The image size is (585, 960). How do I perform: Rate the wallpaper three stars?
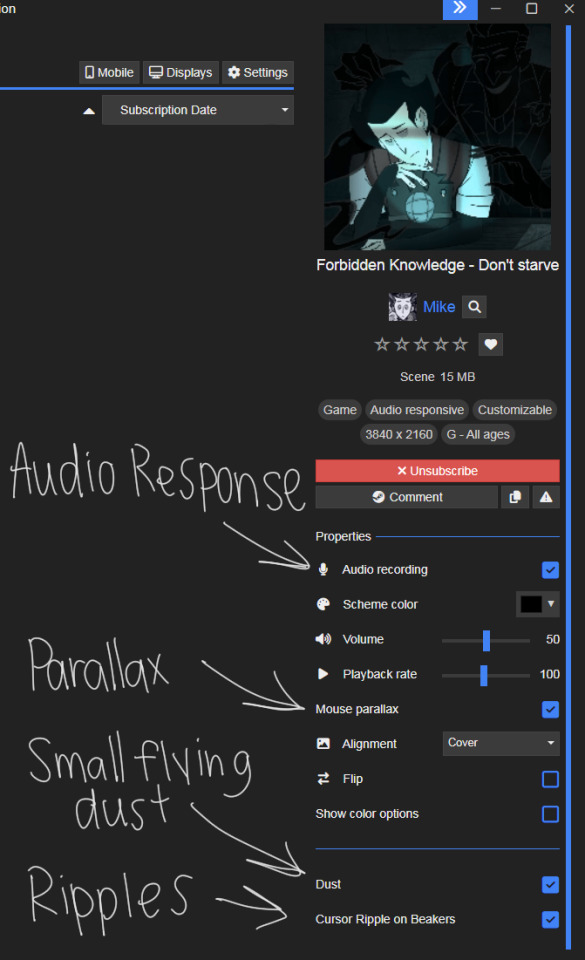421,344
